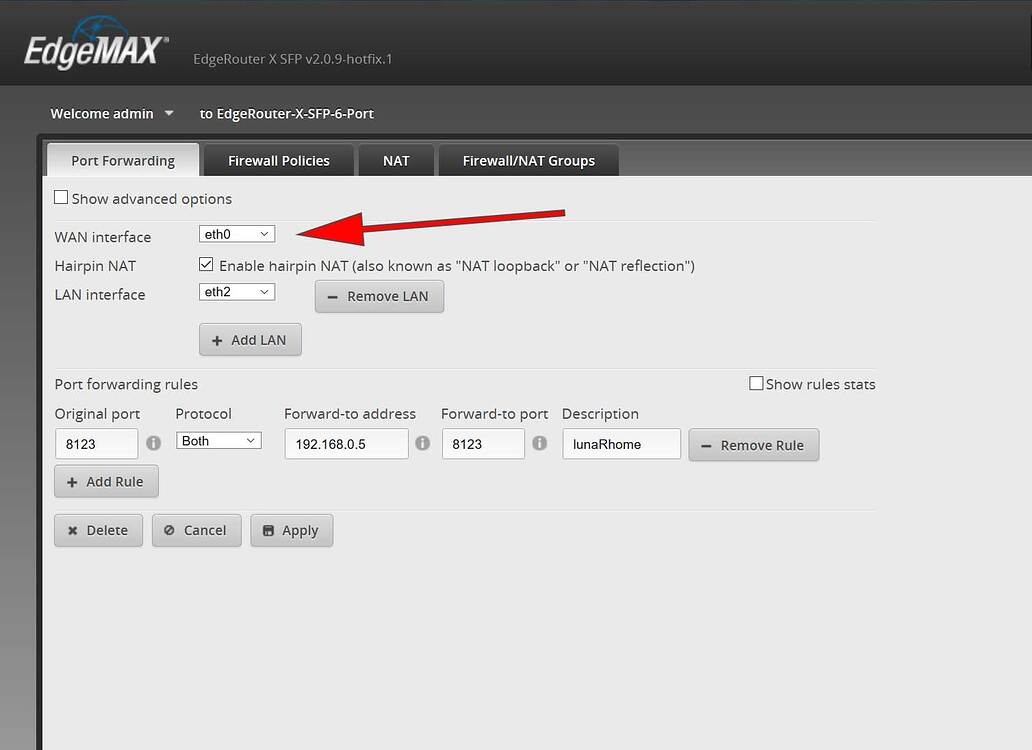Enable Show advanced options

click(x=61, y=197)
